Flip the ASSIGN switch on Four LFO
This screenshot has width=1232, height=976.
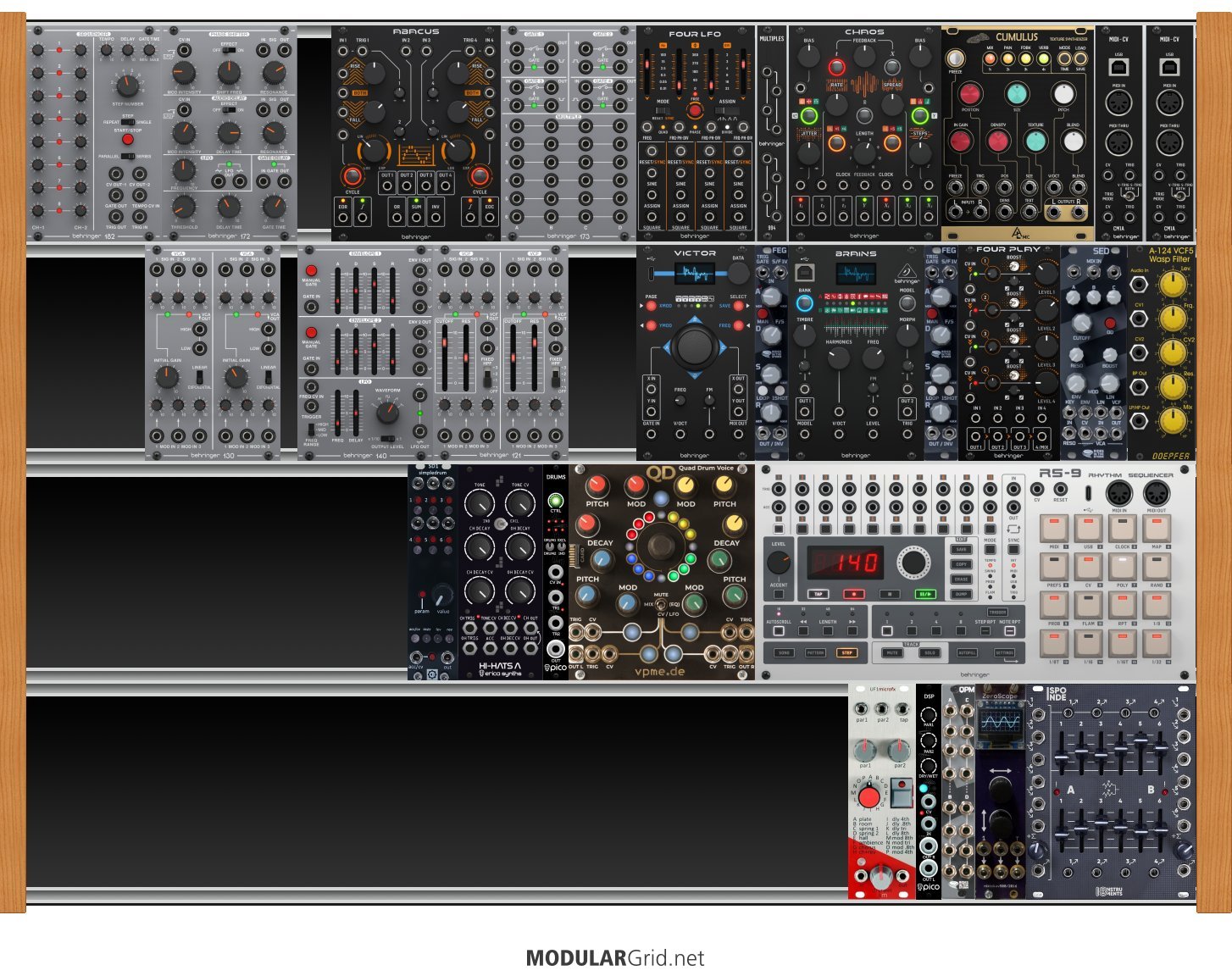[x=727, y=111]
